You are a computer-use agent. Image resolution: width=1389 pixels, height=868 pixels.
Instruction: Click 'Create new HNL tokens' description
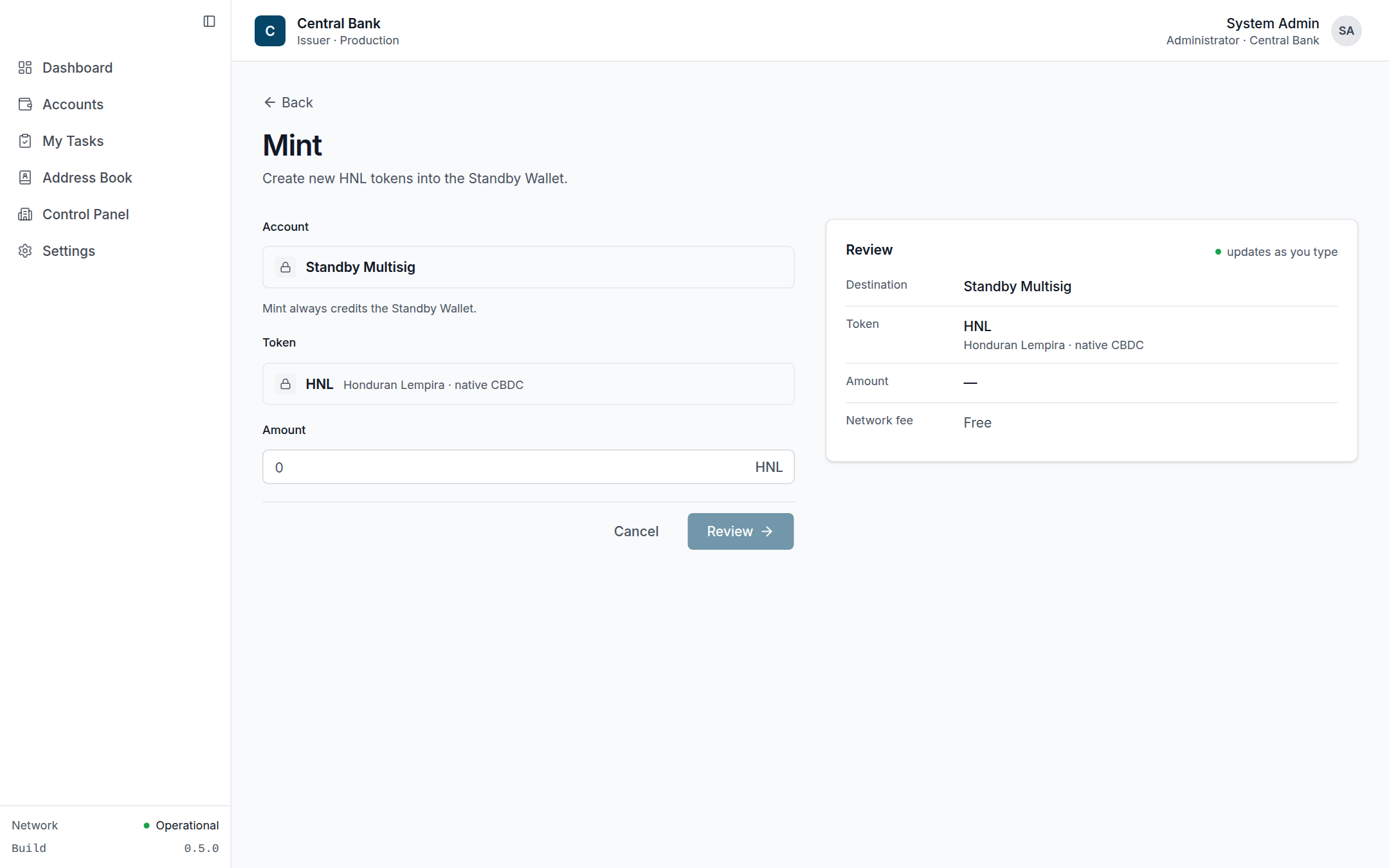coord(415,178)
